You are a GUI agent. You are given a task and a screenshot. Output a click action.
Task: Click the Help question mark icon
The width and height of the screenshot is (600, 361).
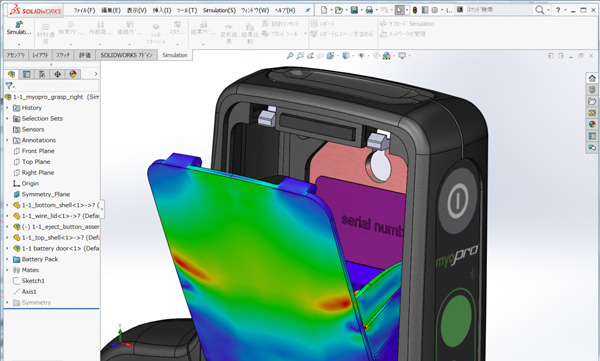point(558,10)
